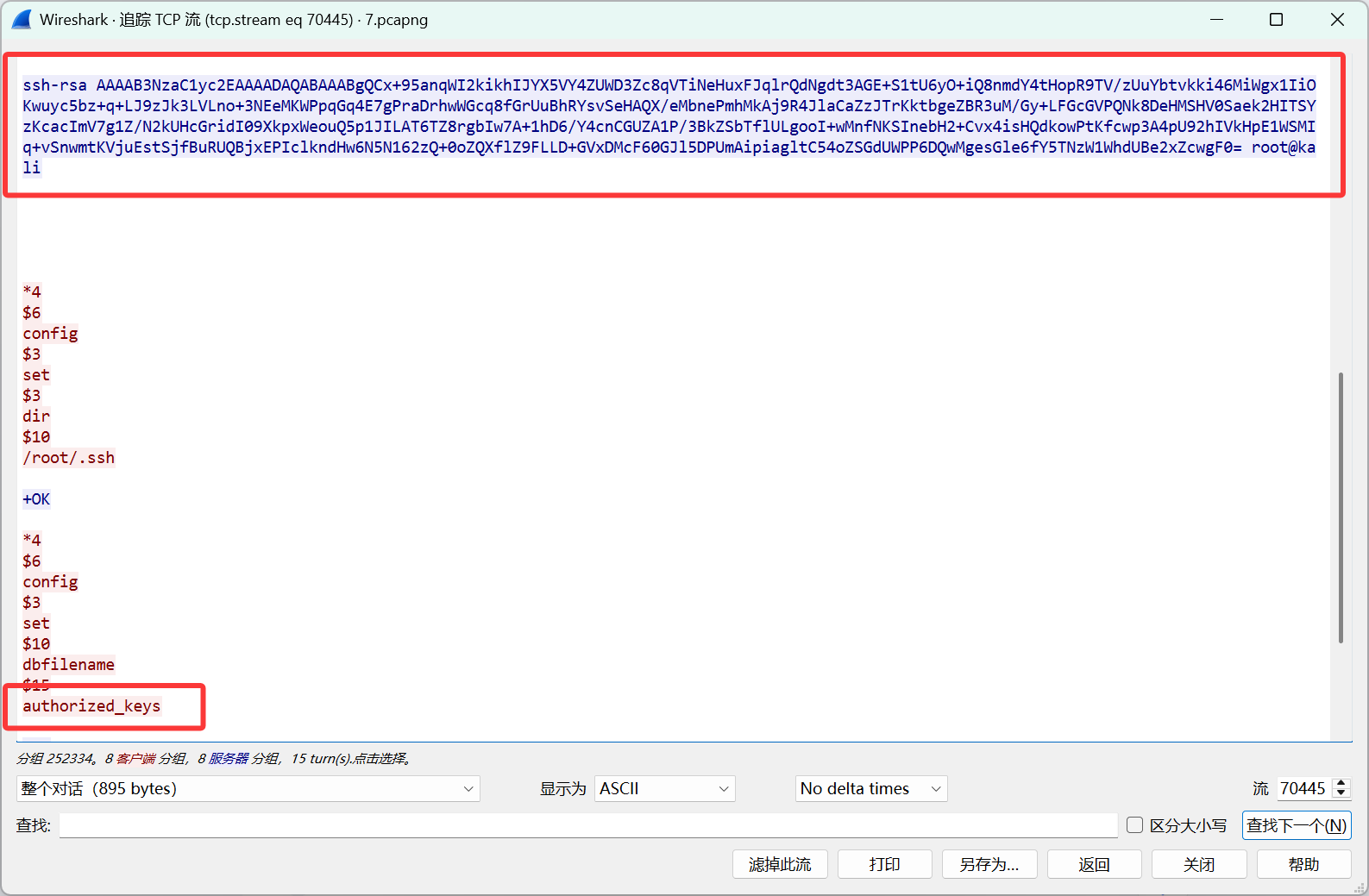The image size is (1369, 896).
Task: Close the stream window via X
Action: (x=1337, y=19)
